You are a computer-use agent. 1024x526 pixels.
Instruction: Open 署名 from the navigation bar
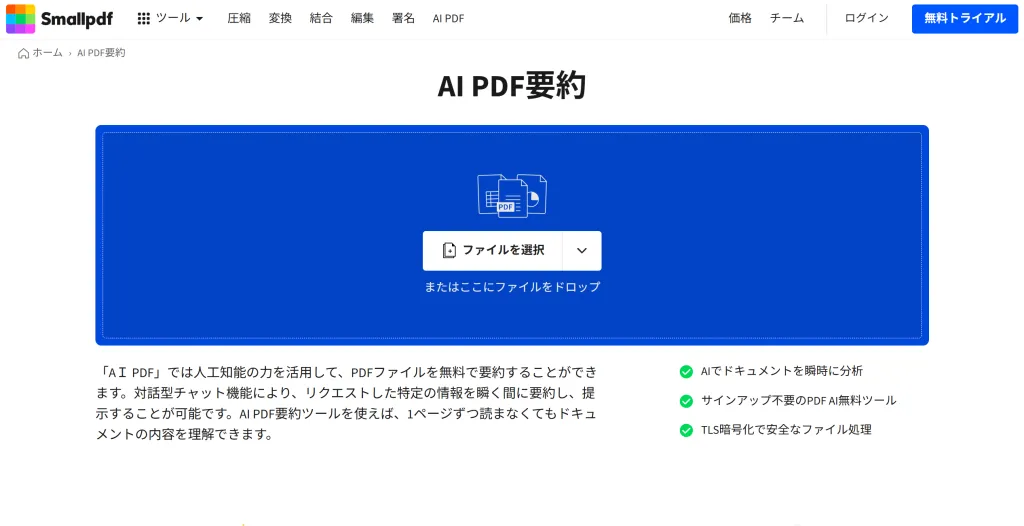[404, 18]
